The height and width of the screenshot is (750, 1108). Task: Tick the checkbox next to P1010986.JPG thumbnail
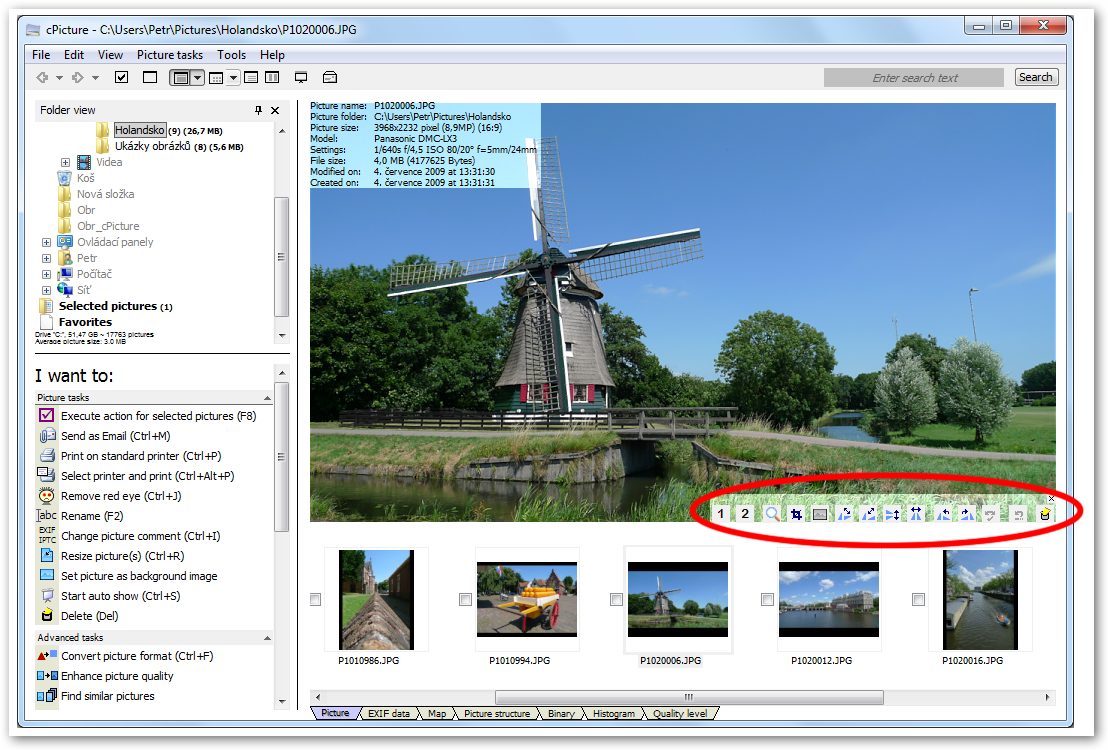coord(316,599)
